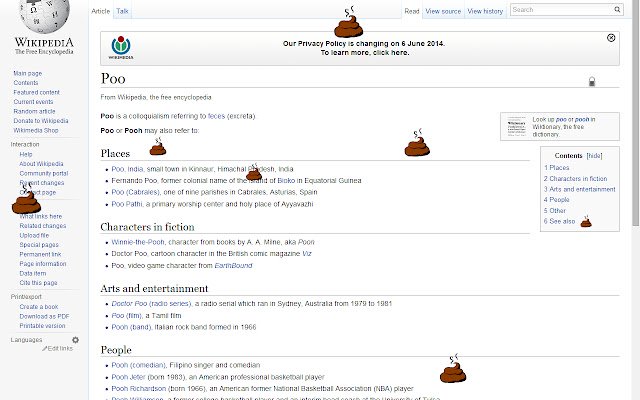Open the Poo, India link

(x=127, y=169)
